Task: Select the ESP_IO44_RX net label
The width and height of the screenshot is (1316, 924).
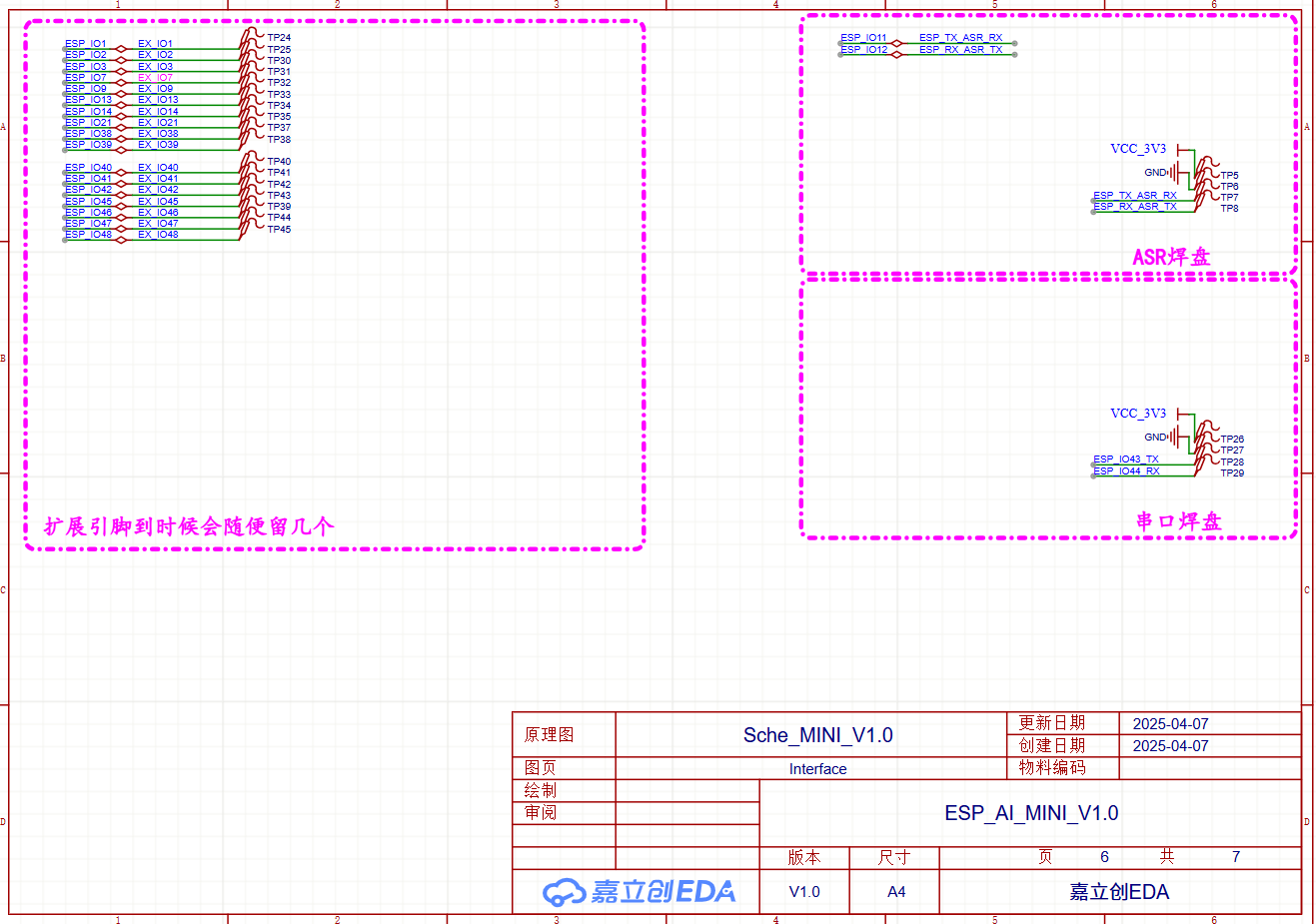Action: tap(1126, 471)
